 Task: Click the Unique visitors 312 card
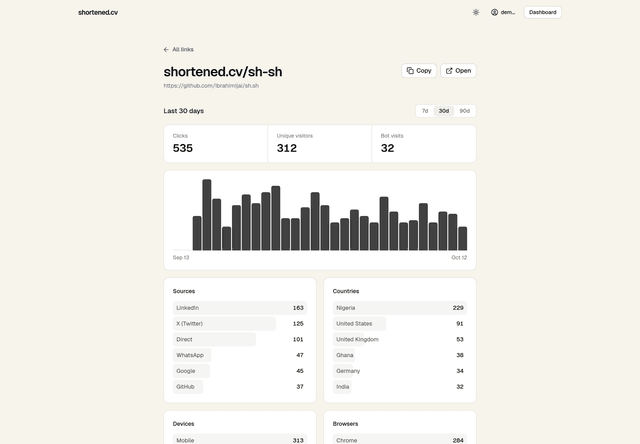[320, 144]
